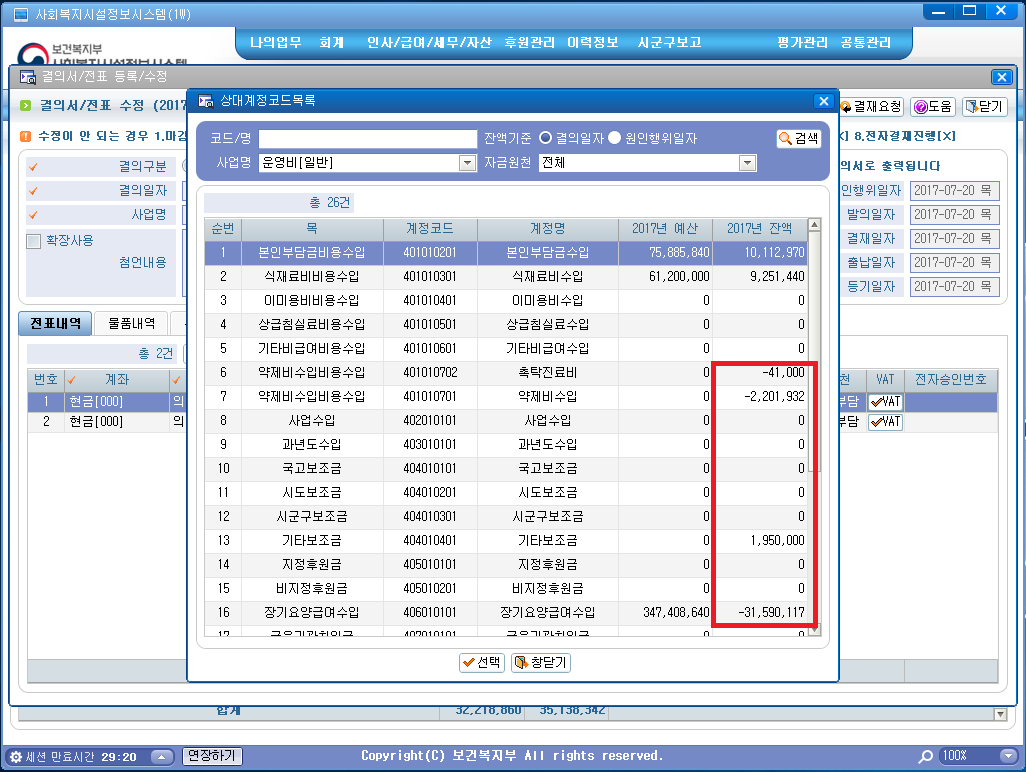Select the 식재료비비용수입 row in the list
This screenshot has height=772, width=1026.
[x=312, y=276]
